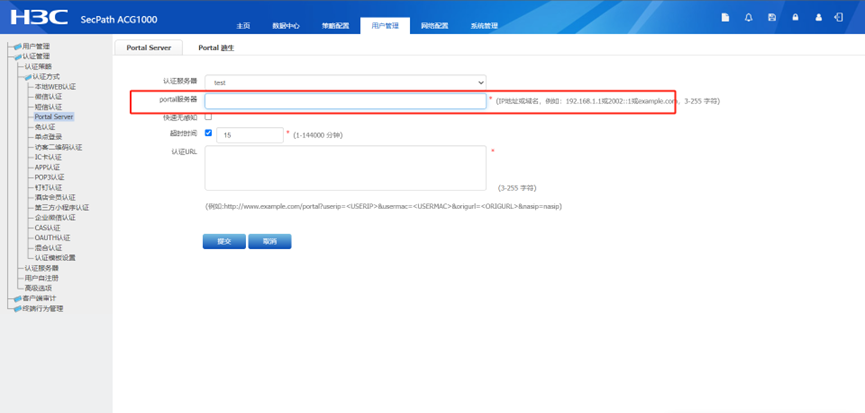Viewport: 865px width, 413px height.
Task: Click the H3C logo
Action: (39, 17)
